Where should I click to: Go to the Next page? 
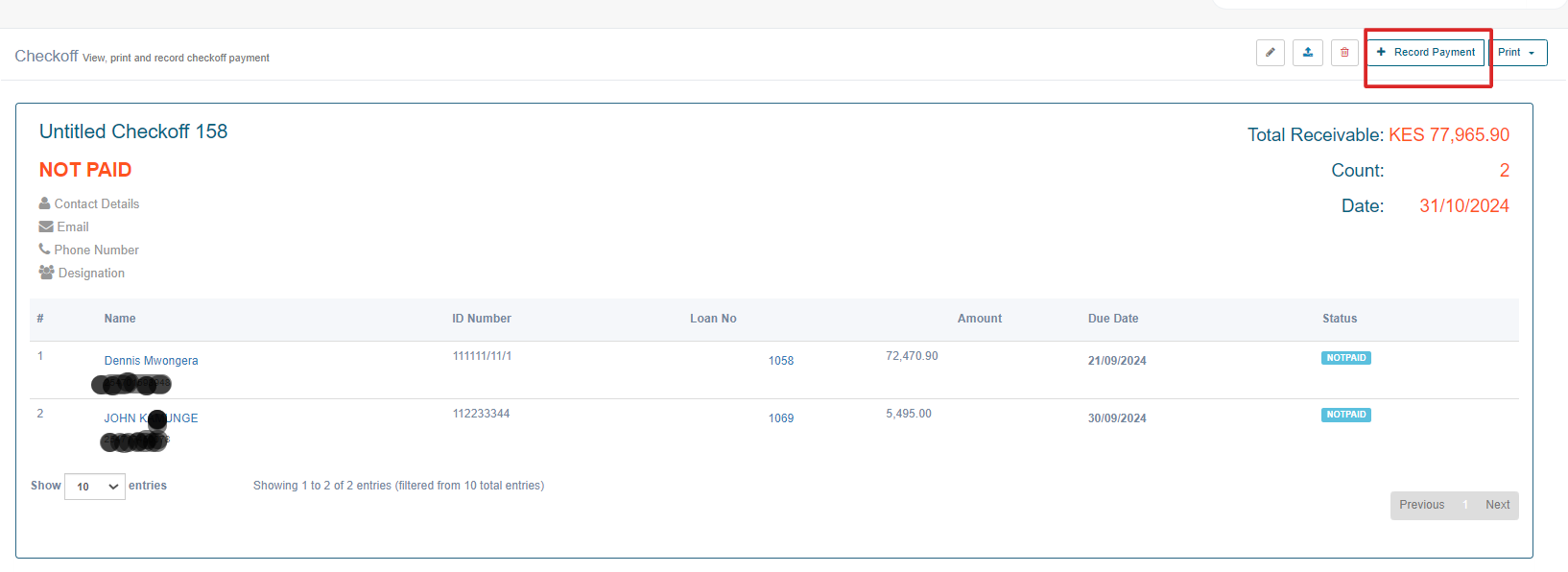tap(1497, 505)
